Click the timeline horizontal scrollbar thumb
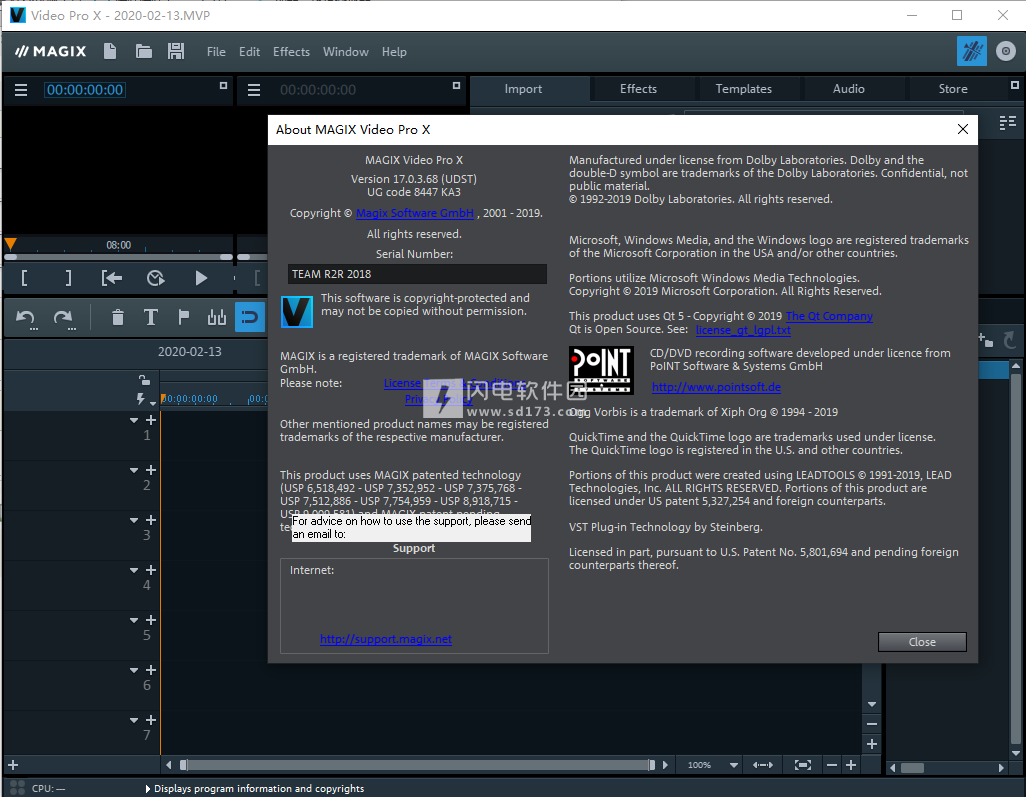1026x797 pixels. (x=417, y=765)
